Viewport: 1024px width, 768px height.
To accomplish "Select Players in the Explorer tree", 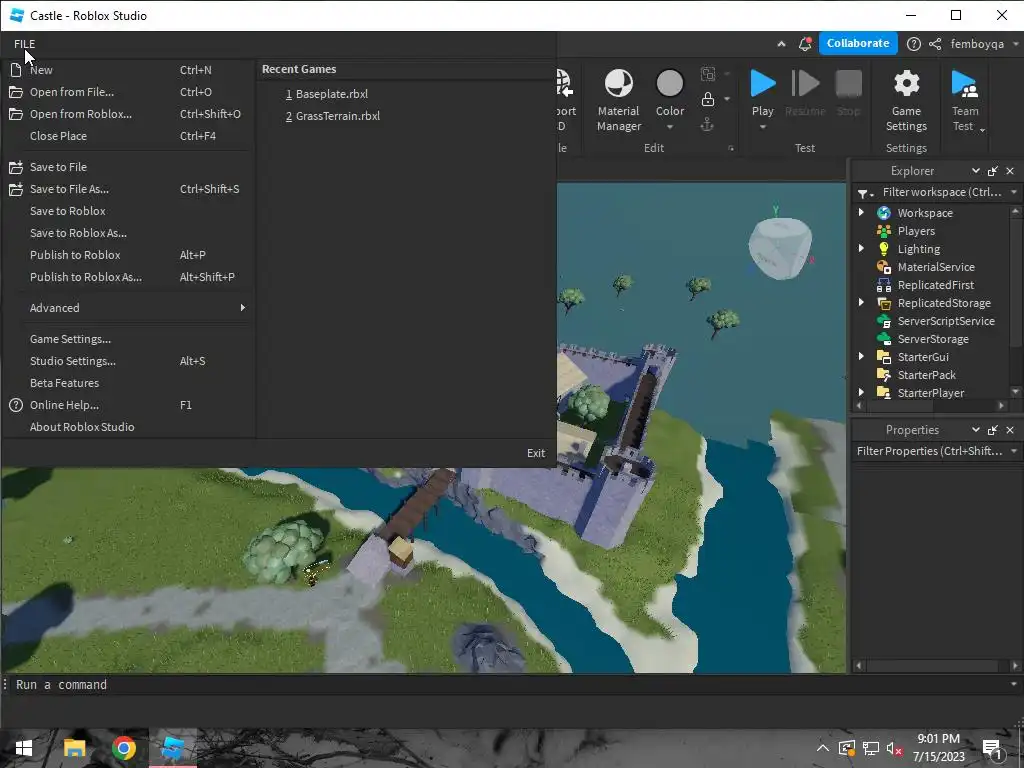I will (x=916, y=231).
